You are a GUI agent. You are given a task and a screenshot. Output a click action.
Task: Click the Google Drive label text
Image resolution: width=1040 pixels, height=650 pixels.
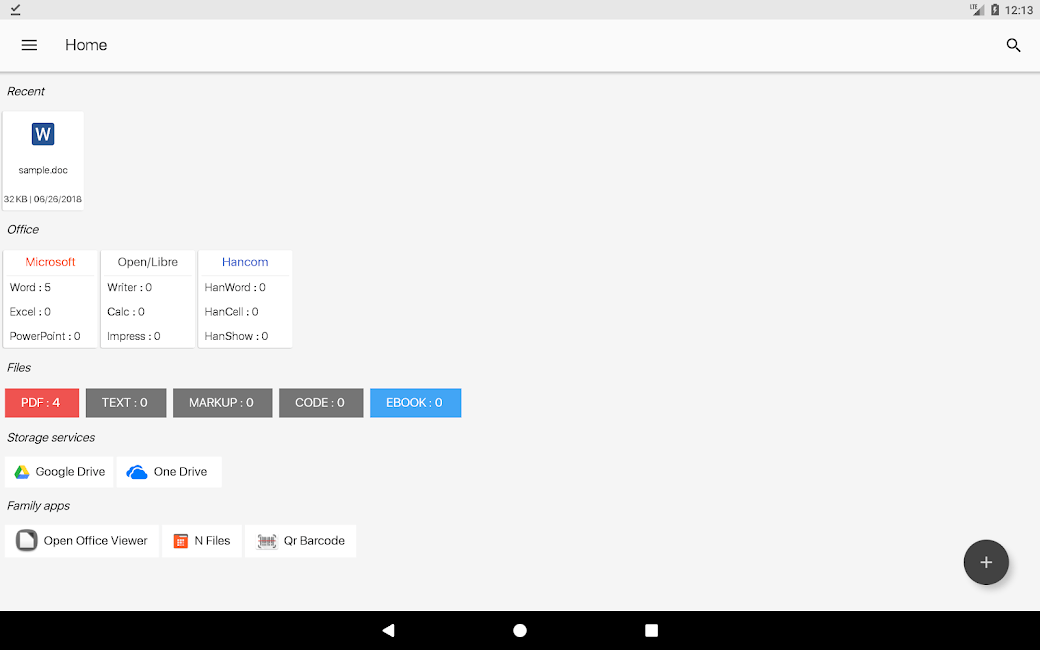pos(70,472)
